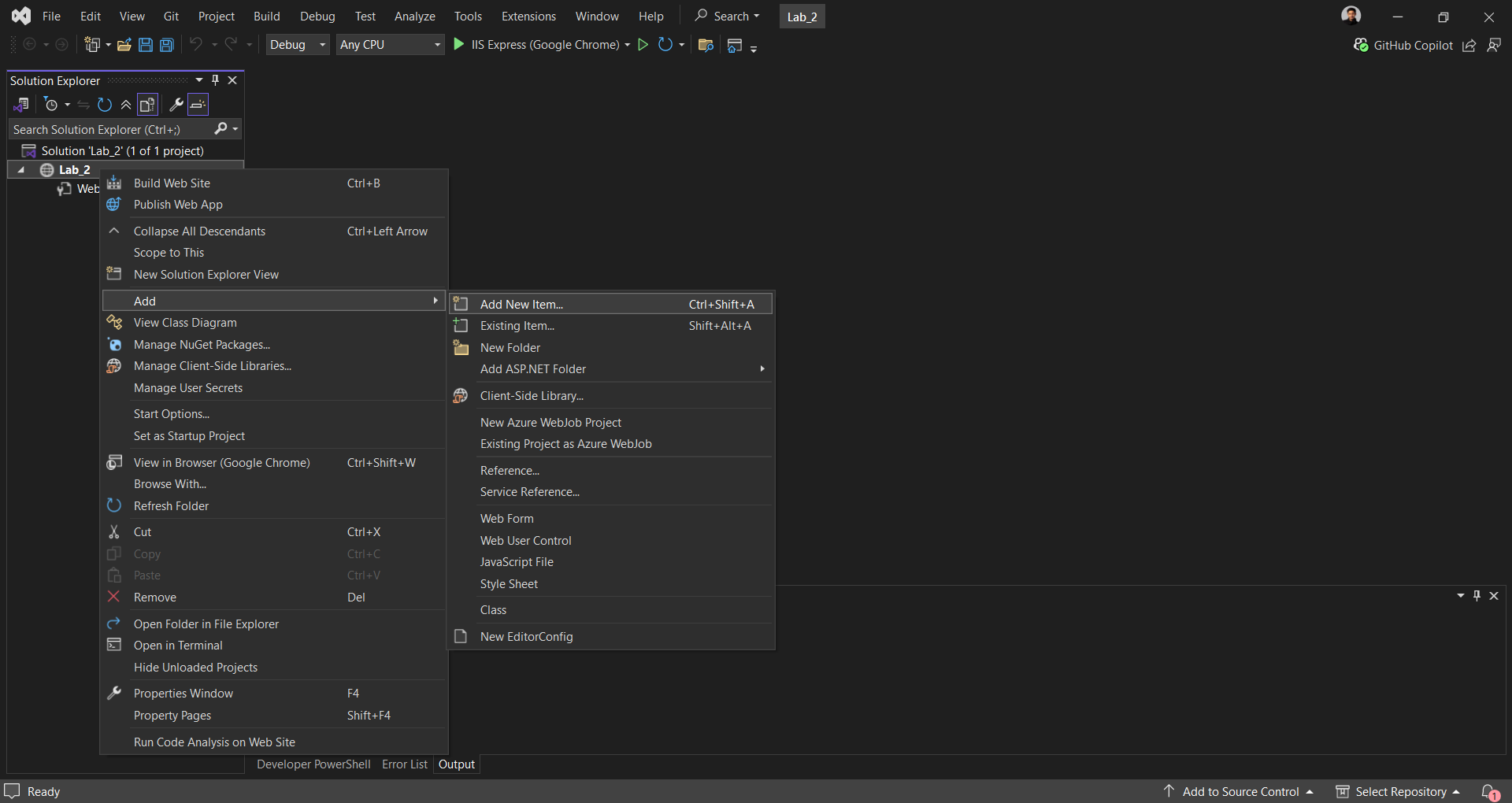Screen dimensions: 1512x803
Task: Open the Select Repository dropdown
Action: [x=1397, y=791]
